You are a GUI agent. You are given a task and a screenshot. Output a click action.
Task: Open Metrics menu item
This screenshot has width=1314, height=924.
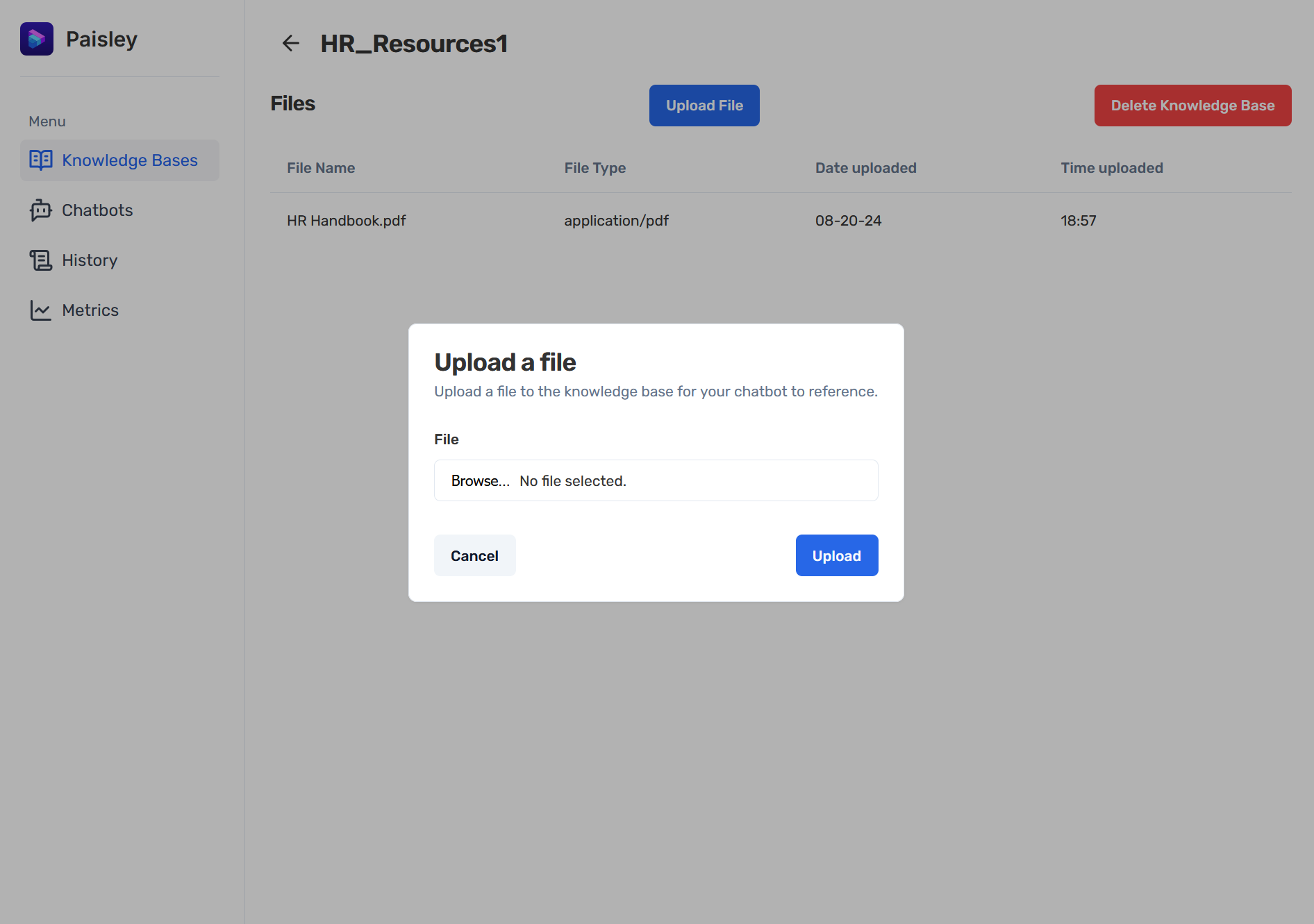[119, 310]
